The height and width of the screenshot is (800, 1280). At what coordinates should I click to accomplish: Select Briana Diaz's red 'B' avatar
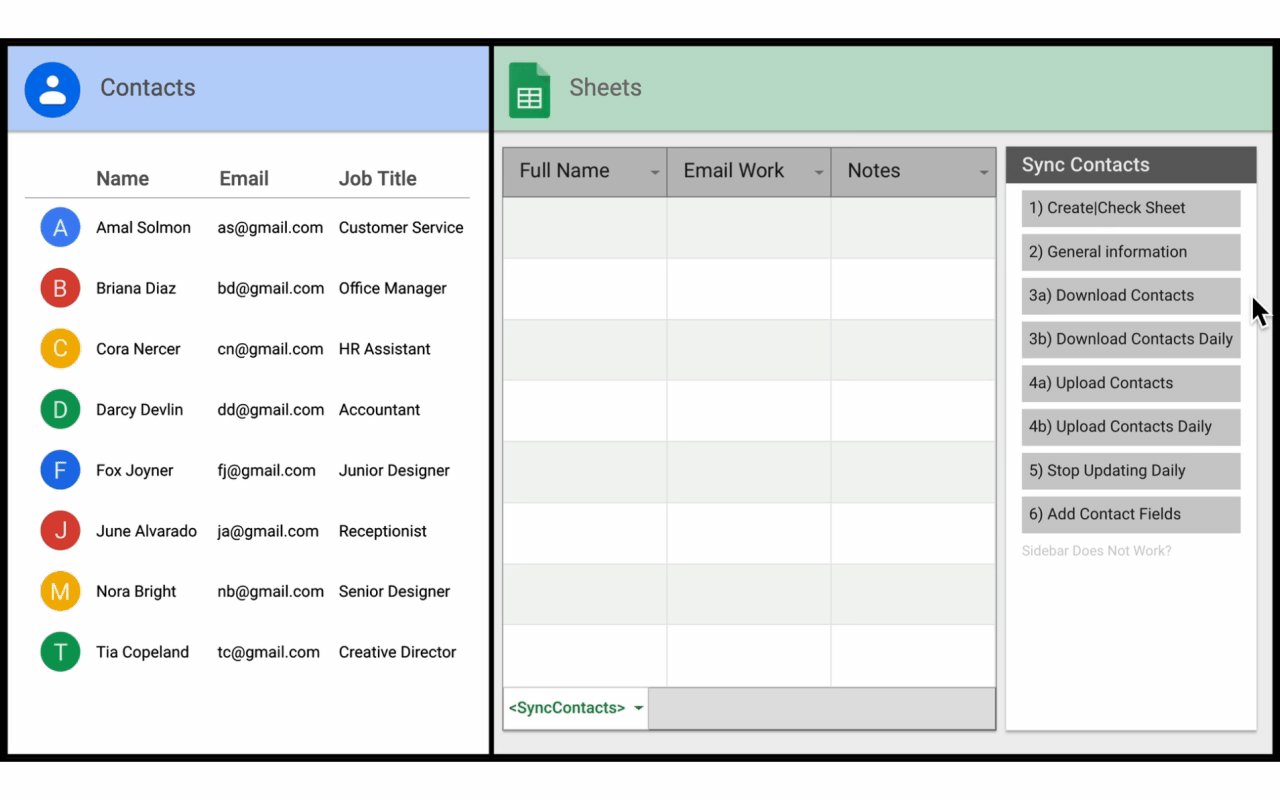coord(60,289)
